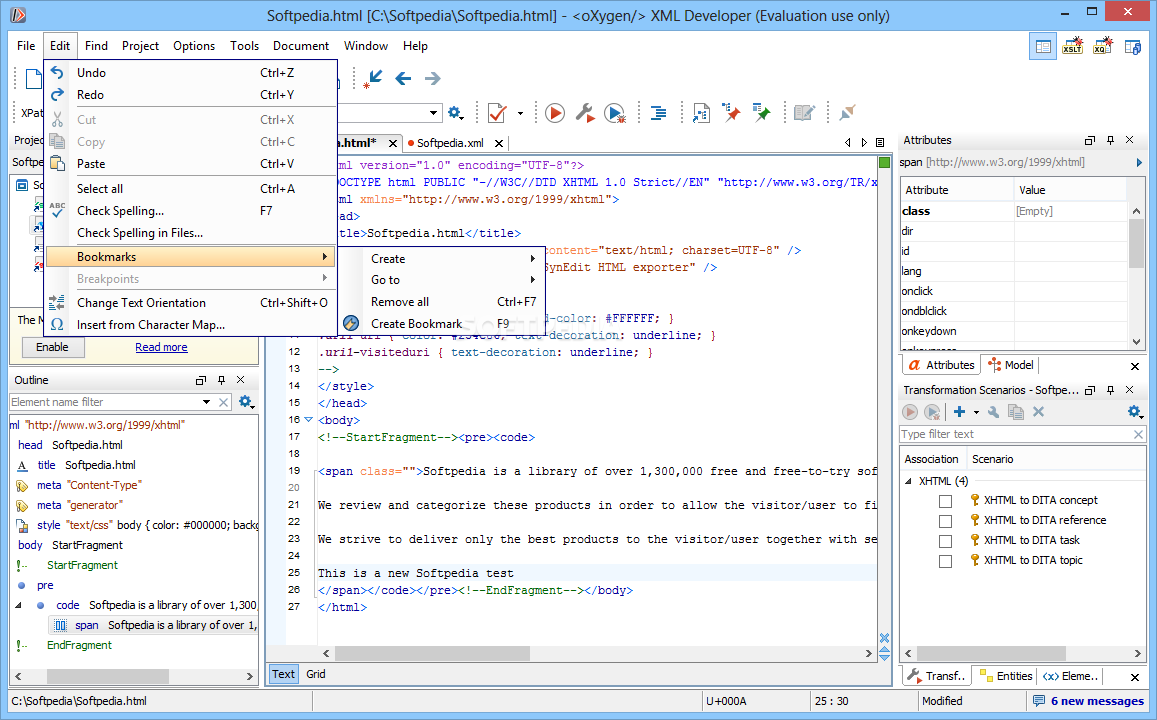Collapse the XHTML (4) scenario group

(x=908, y=481)
